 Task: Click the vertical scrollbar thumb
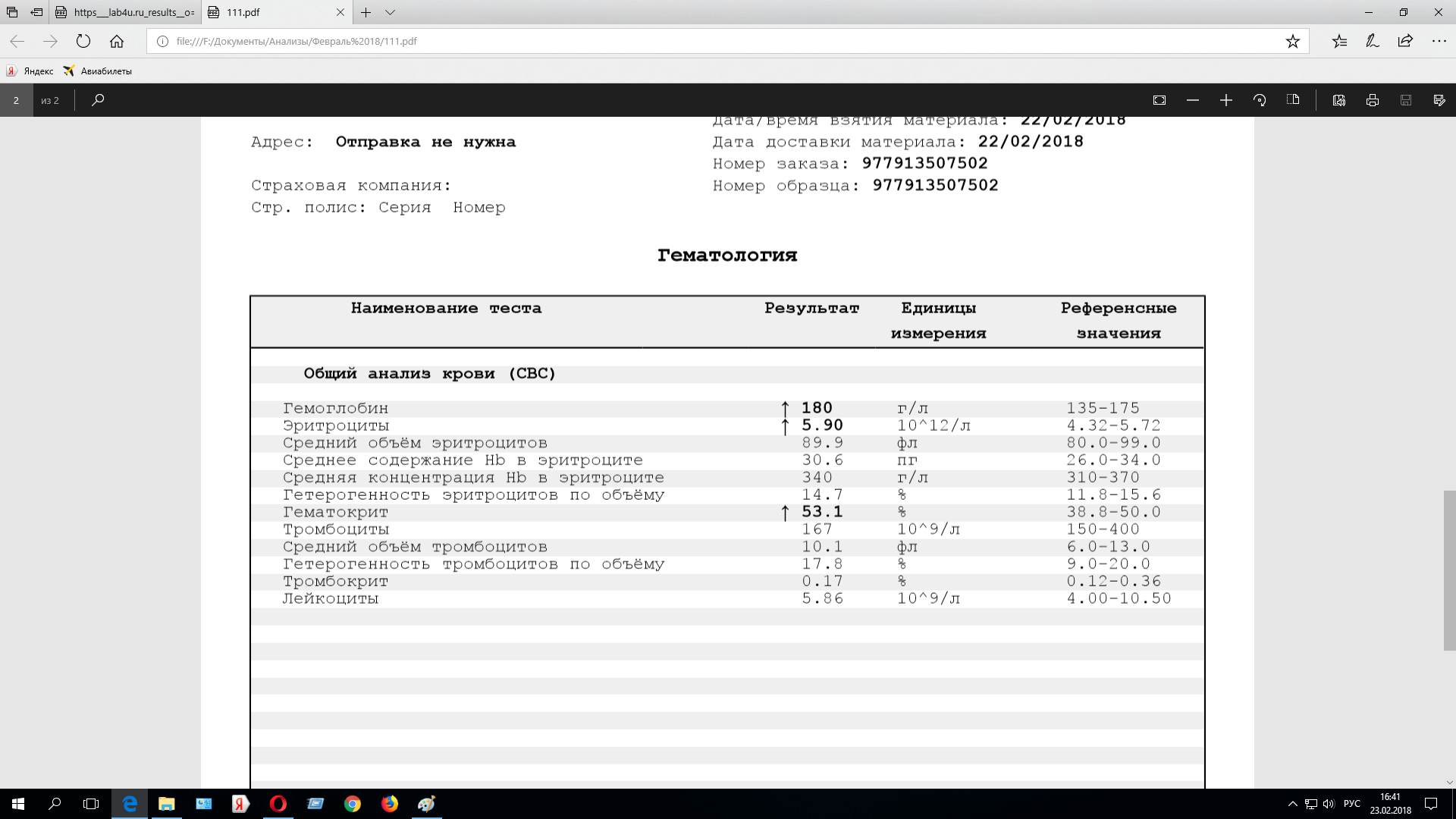(x=1449, y=570)
